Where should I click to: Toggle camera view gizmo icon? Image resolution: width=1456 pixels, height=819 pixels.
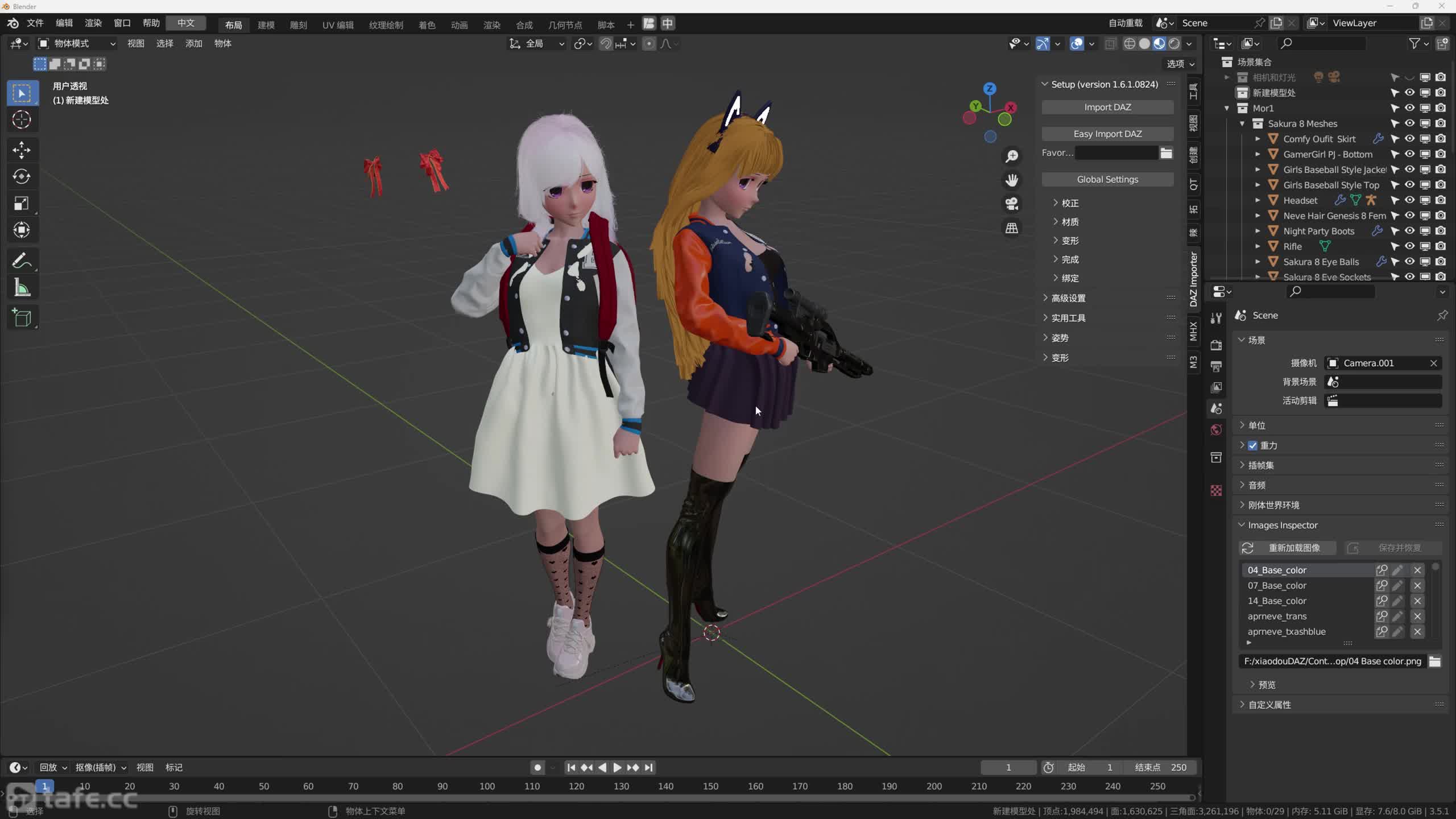pyautogui.click(x=1011, y=204)
